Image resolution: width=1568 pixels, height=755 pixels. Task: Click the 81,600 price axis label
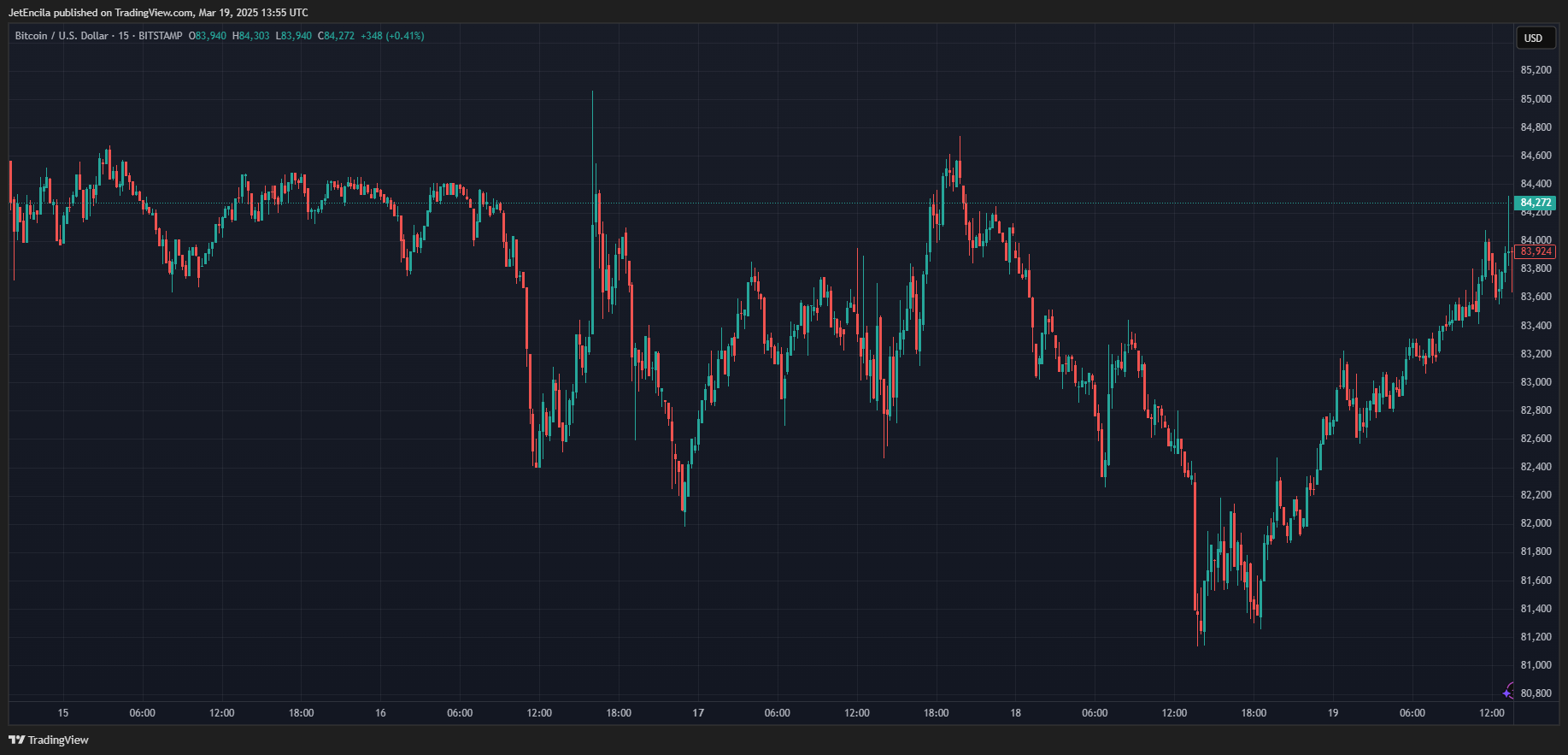1536,581
